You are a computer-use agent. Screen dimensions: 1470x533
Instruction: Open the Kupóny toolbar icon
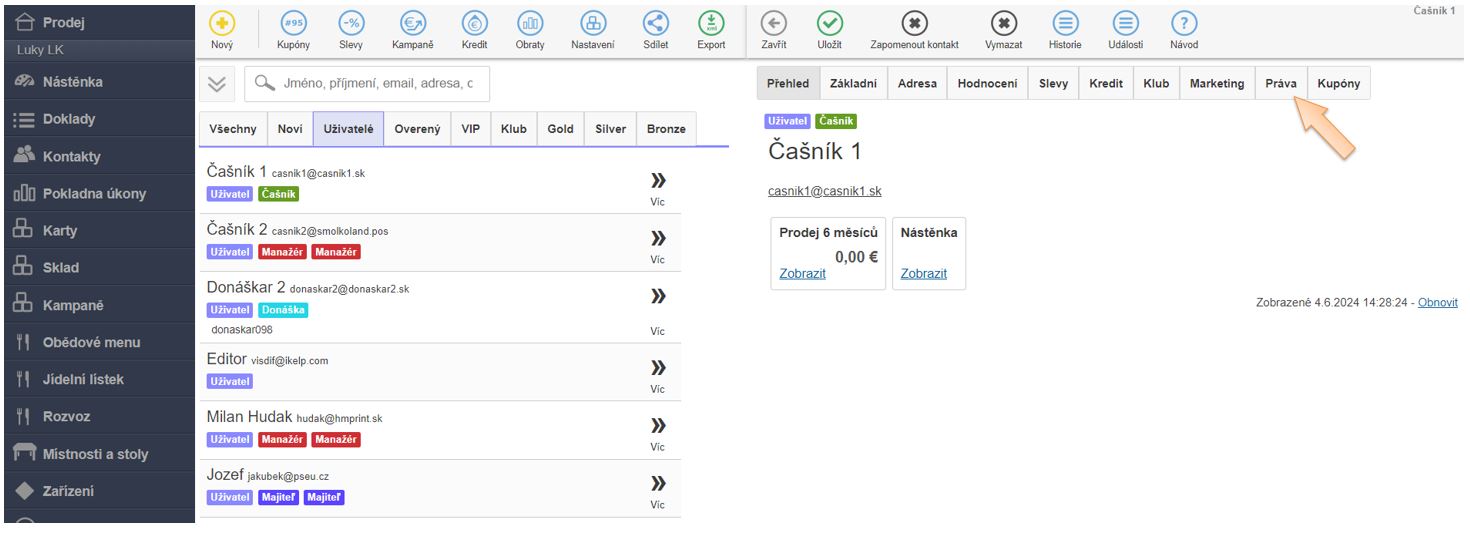pos(294,24)
